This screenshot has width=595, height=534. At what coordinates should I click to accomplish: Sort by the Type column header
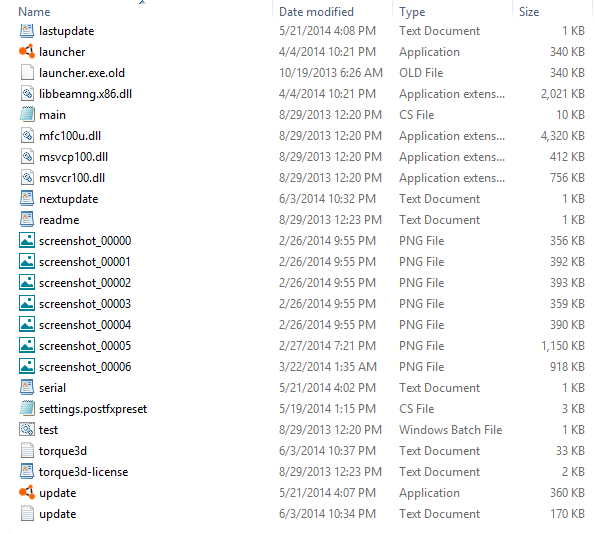point(412,12)
